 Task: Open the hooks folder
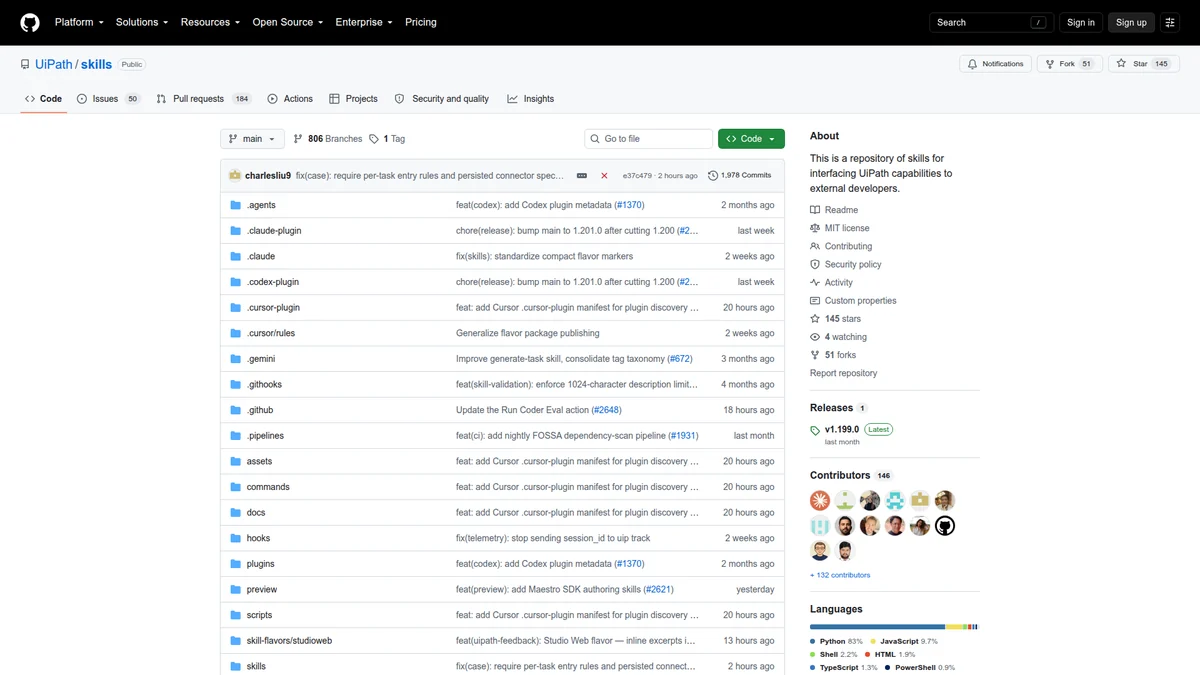(258, 538)
